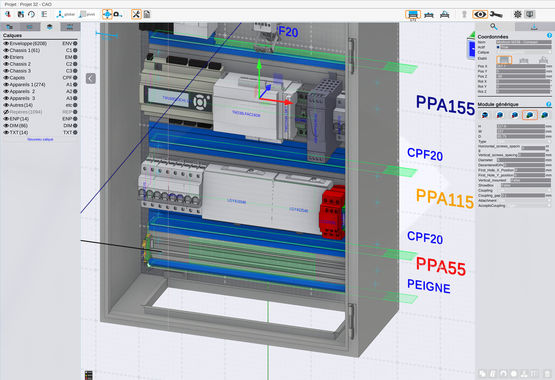Viewport: 555px width, 380px height.
Task: Switch to the layers cube tab
Action: 50,27
